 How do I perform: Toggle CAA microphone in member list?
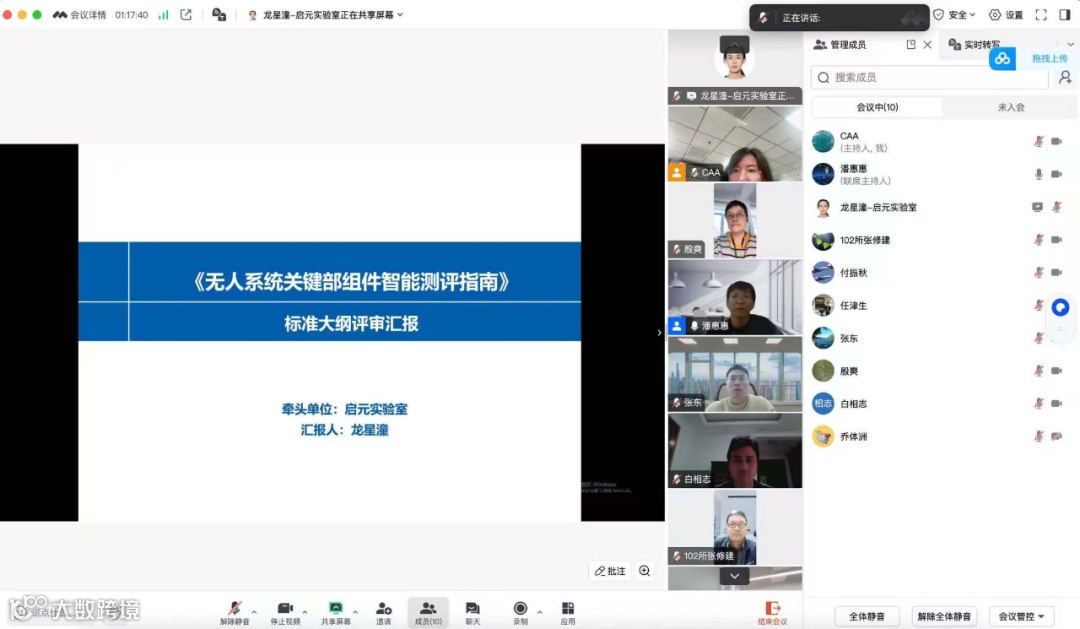1038,141
